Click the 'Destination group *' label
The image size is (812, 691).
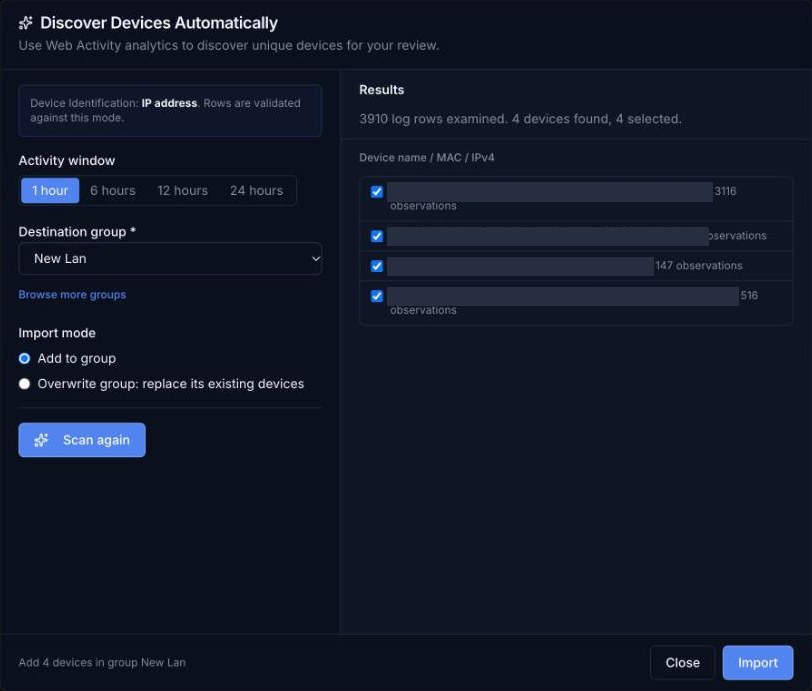77,232
